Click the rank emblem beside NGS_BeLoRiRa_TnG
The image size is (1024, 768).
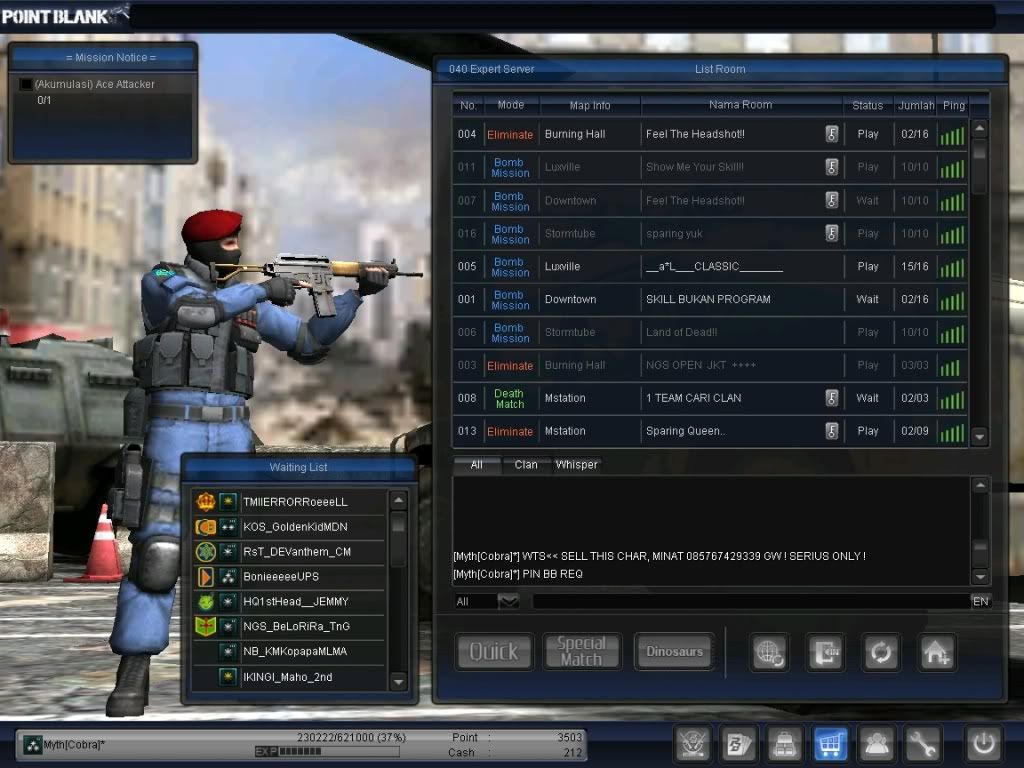[x=206, y=626]
